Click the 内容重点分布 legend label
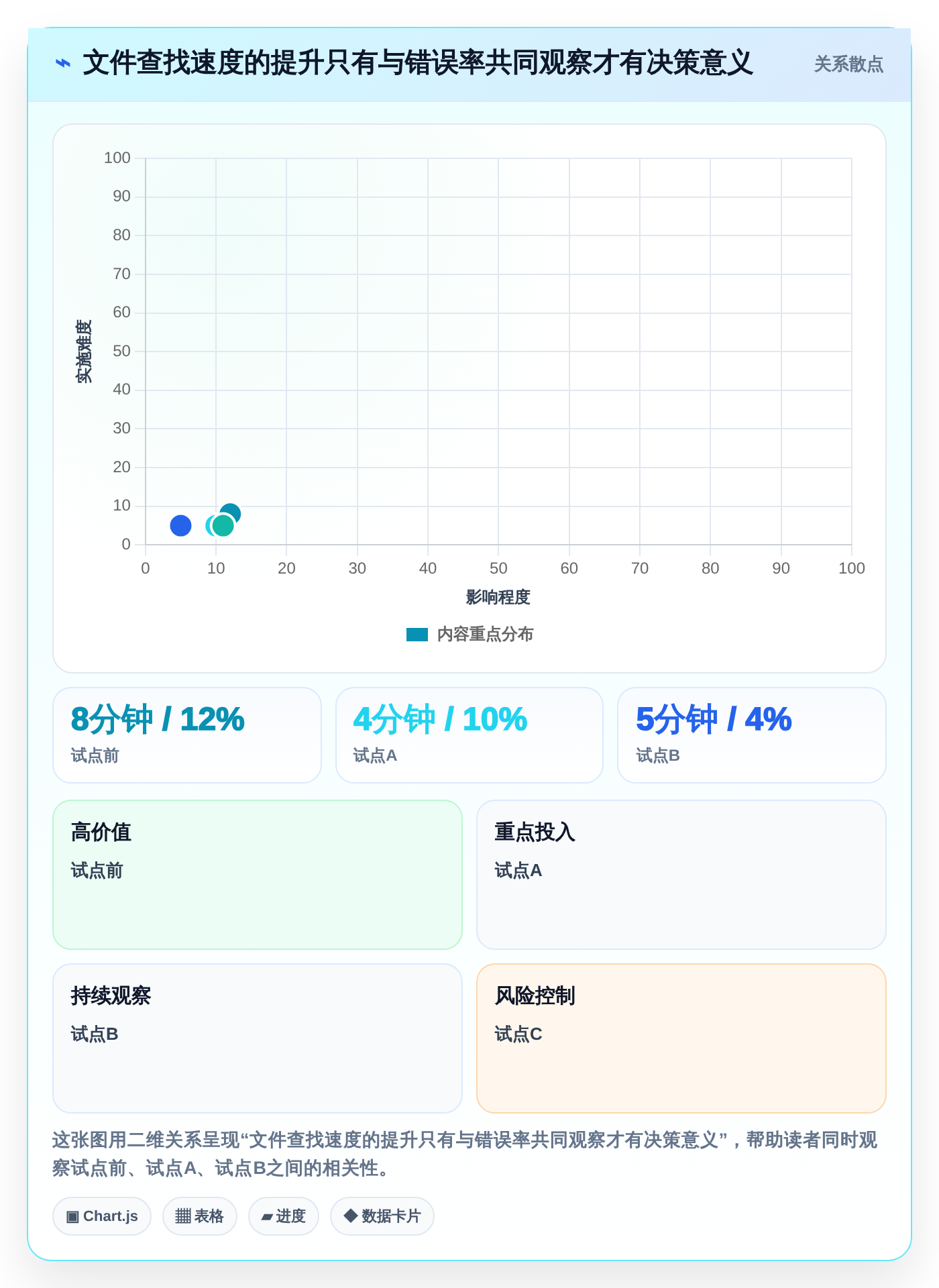Image resolution: width=939 pixels, height=1288 pixels. 485,635
